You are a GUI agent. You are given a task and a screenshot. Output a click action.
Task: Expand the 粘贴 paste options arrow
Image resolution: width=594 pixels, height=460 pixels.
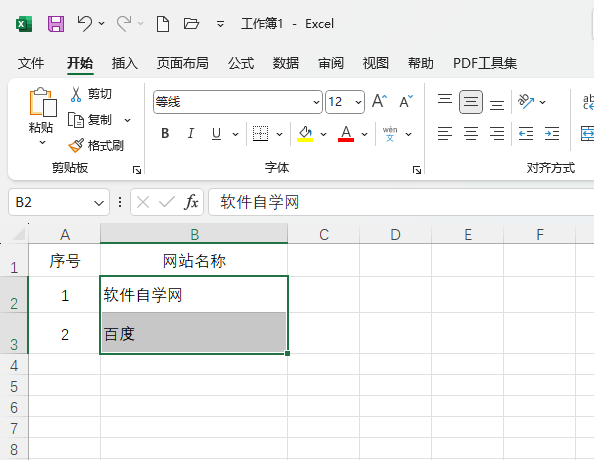(x=42, y=142)
